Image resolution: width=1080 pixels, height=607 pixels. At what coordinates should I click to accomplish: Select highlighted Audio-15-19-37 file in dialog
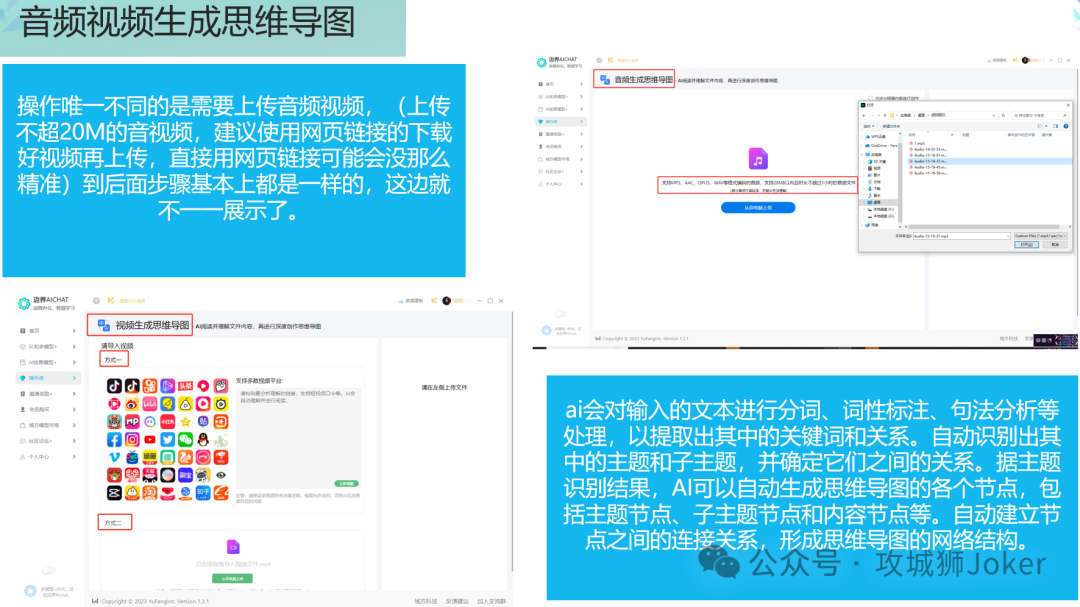[990, 161]
